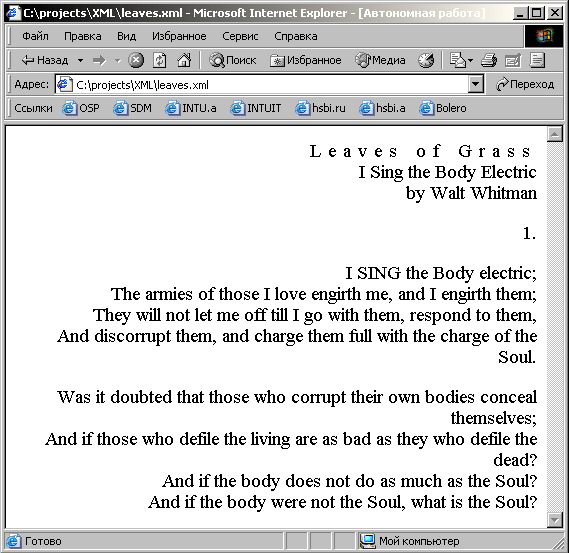Click the line starting 'The armies of those'

(324, 294)
